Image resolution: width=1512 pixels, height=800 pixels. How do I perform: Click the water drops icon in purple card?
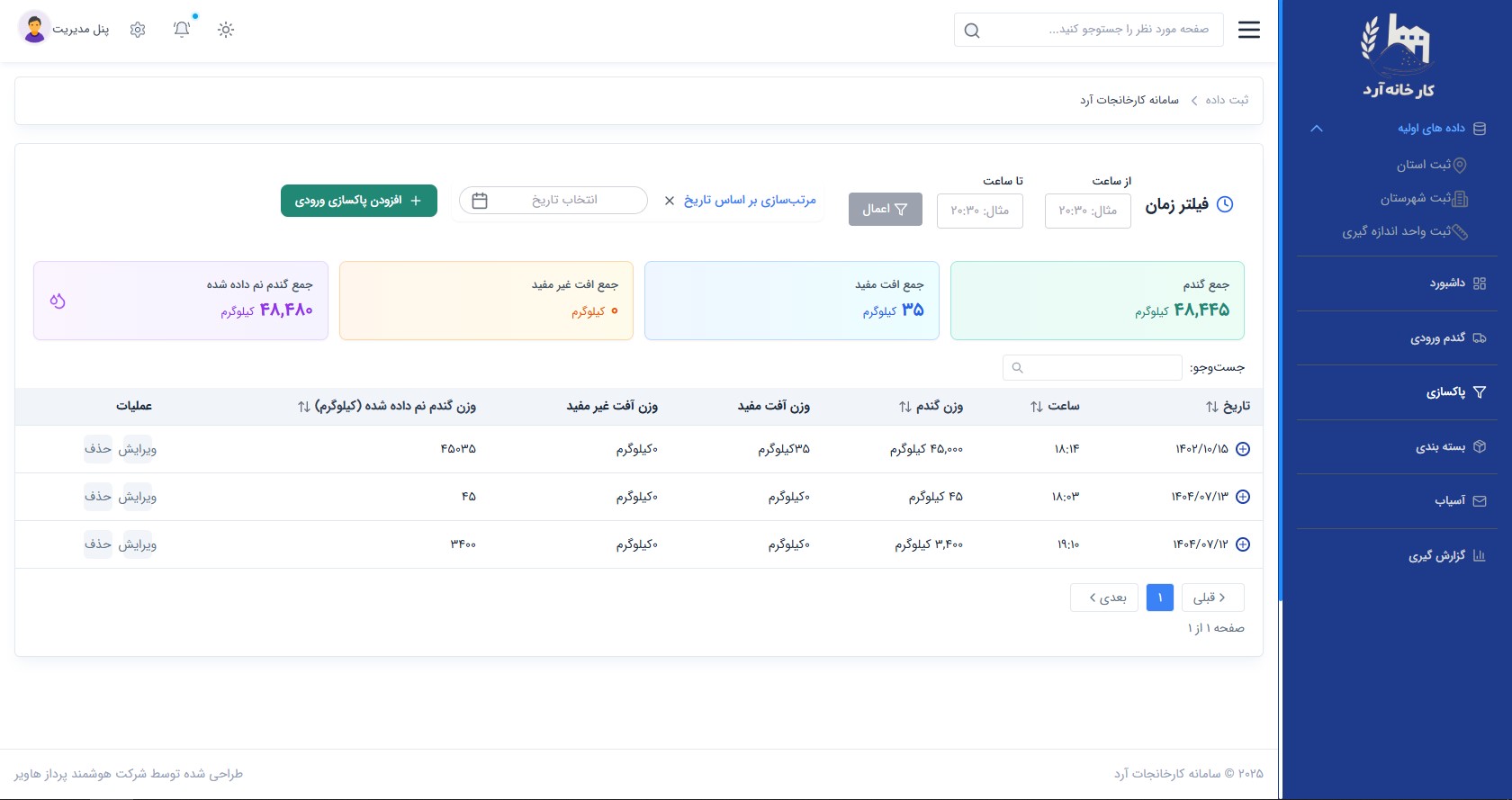58,301
